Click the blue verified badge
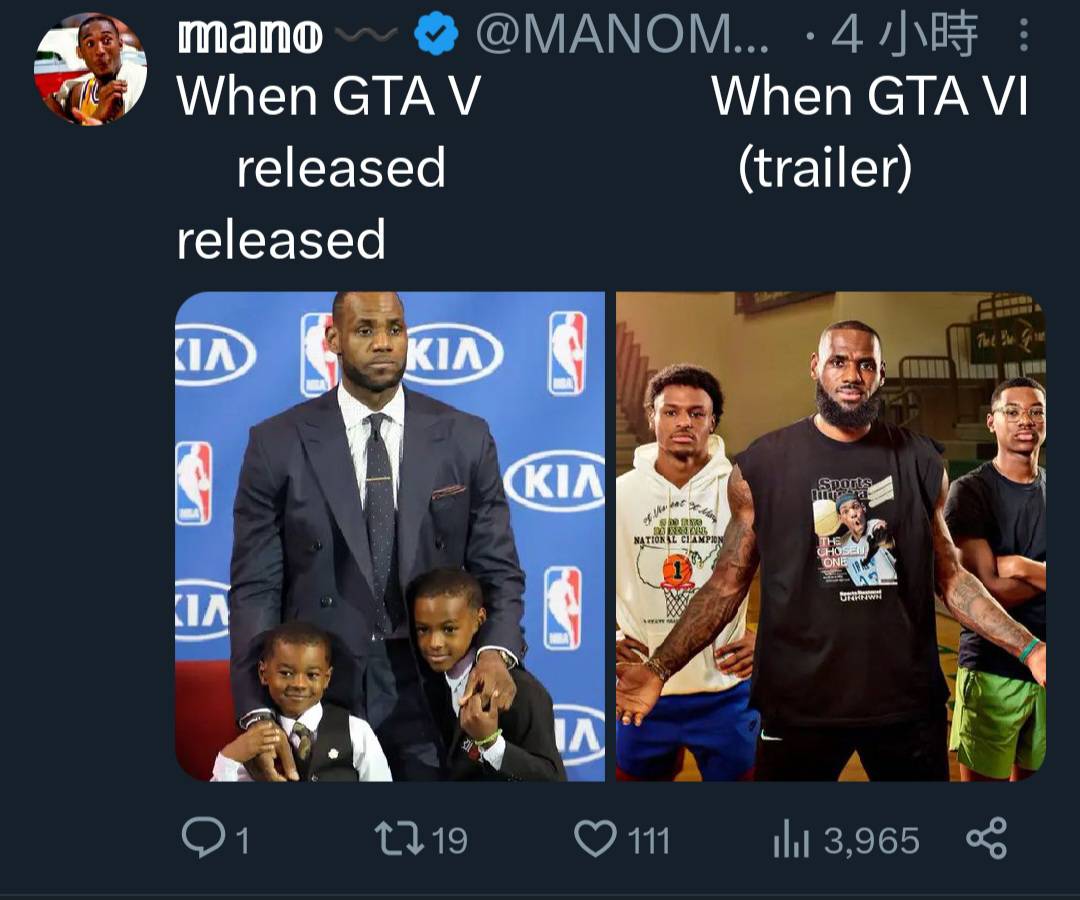The image size is (1080, 900). click(x=436, y=34)
